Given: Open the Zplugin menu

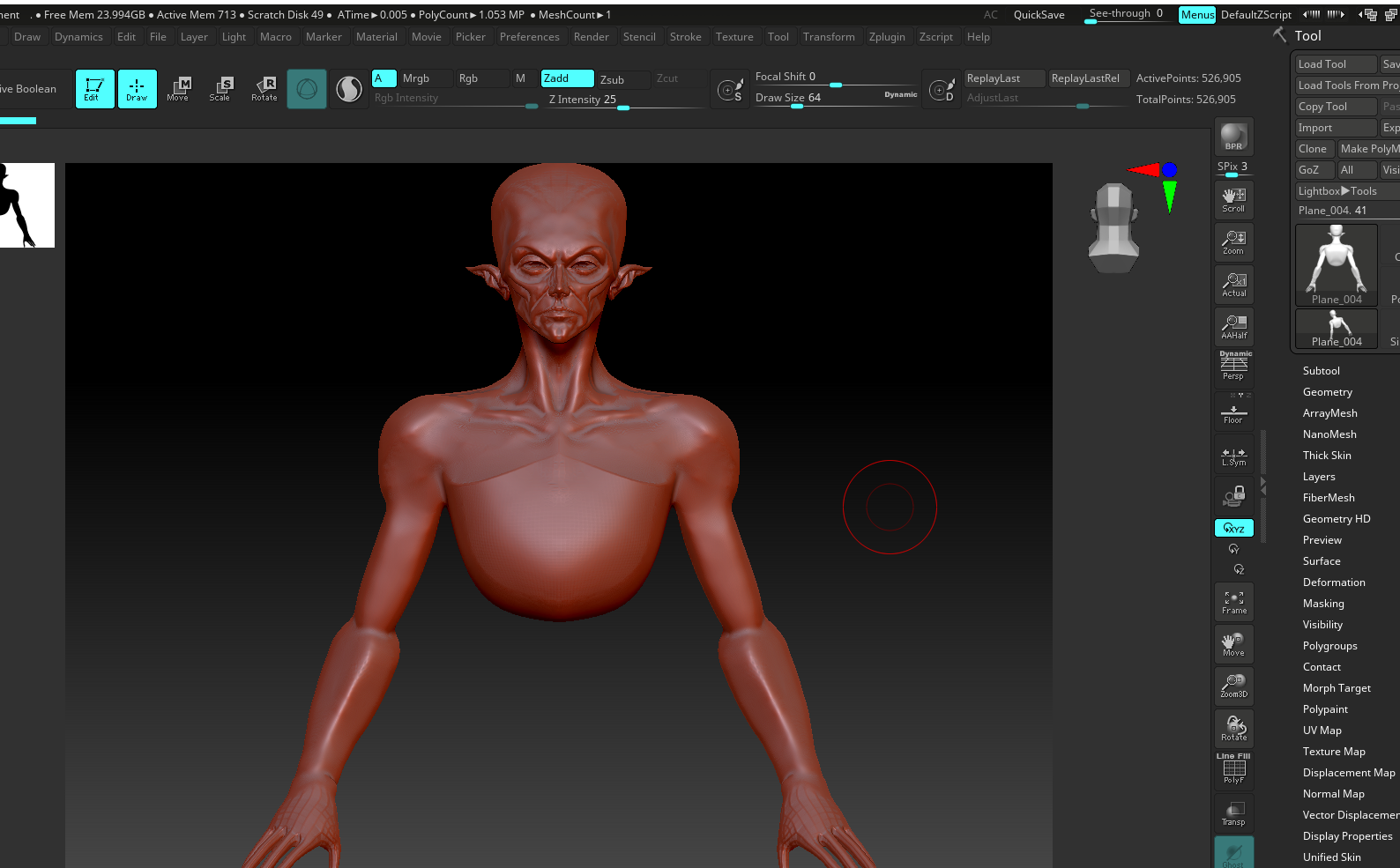Looking at the screenshot, I should click(887, 37).
